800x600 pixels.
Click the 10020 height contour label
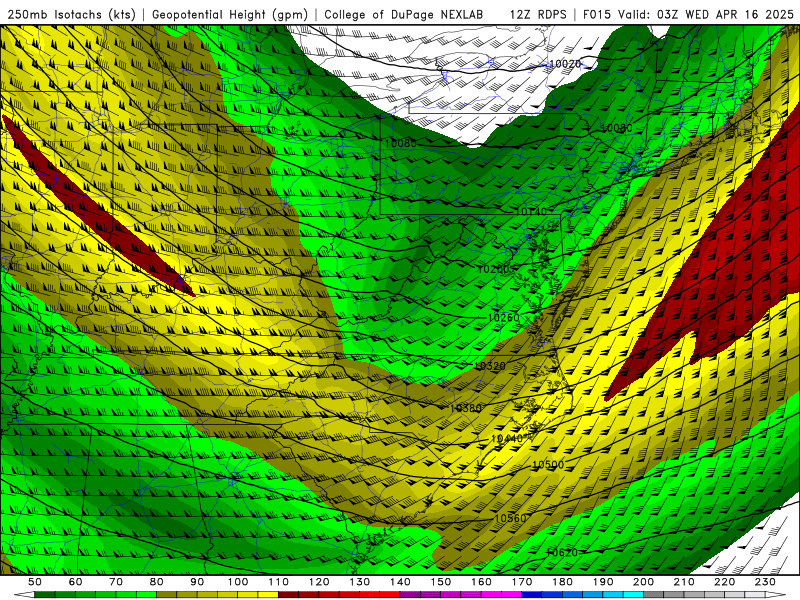(565, 64)
